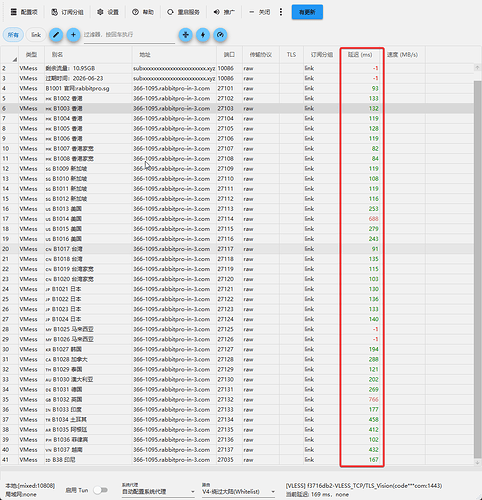The width and height of the screenshot is (482, 500).
Task: Select server B1036 菲律宾
Action: pyautogui.click(x=237, y=440)
